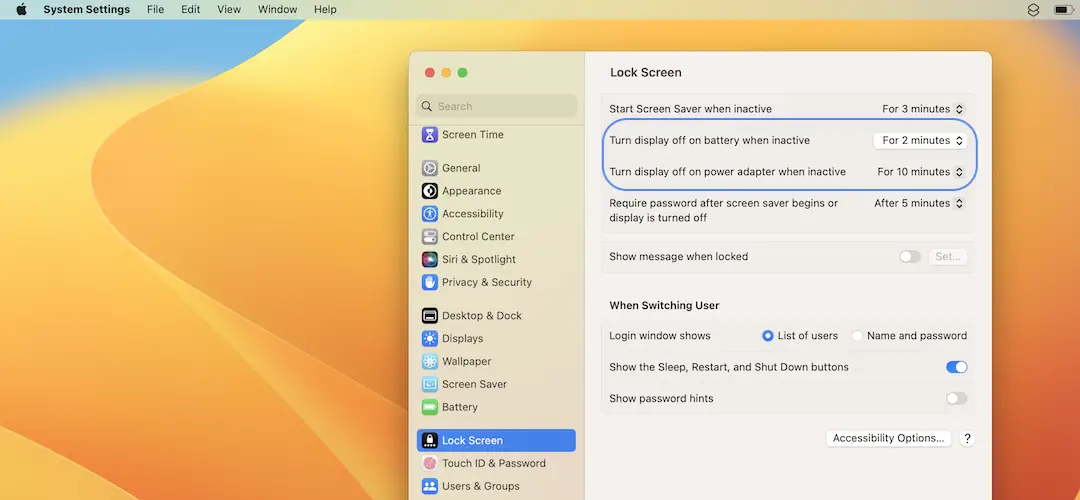Image resolution: width=1080 pixels, height=500 pixels.
Task: Click the Accessibility icon in sidebar
Action: (x=429, y=214)
